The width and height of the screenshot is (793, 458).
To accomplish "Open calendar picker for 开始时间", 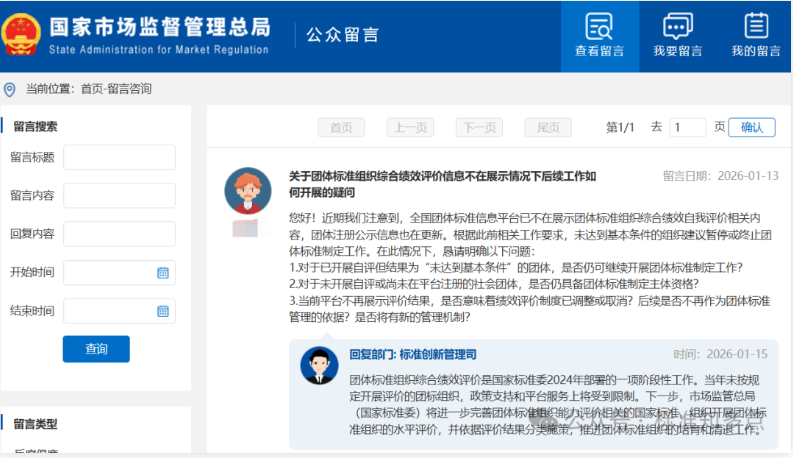I will (162, 273).
